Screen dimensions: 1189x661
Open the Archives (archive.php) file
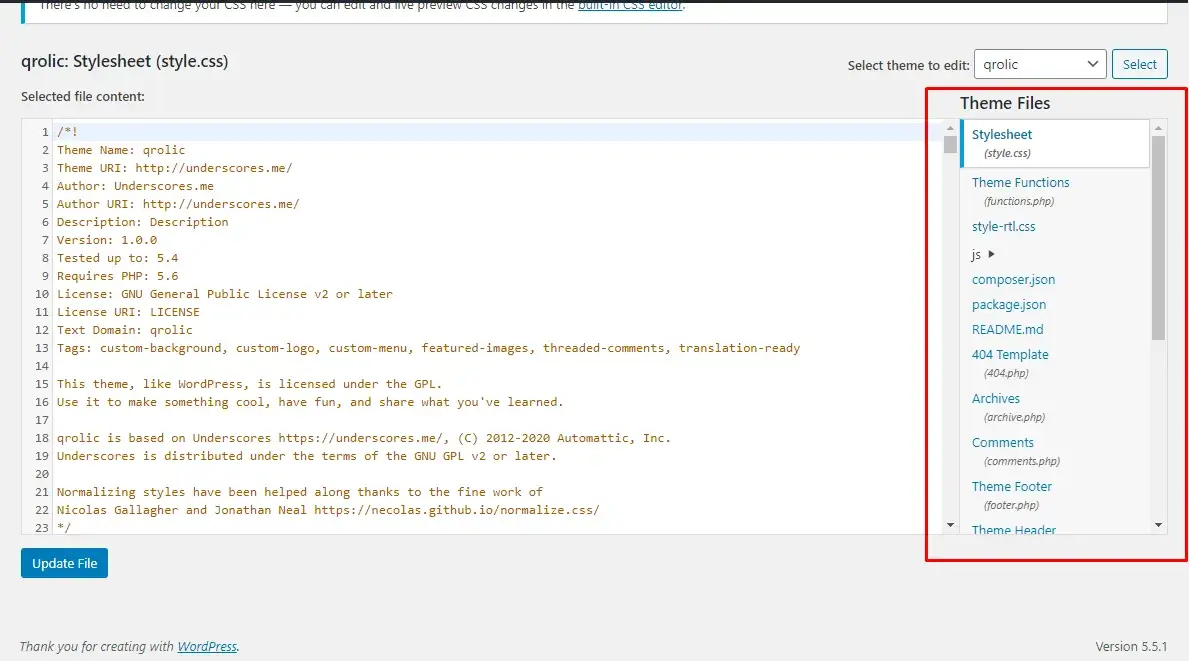point(996,399)
